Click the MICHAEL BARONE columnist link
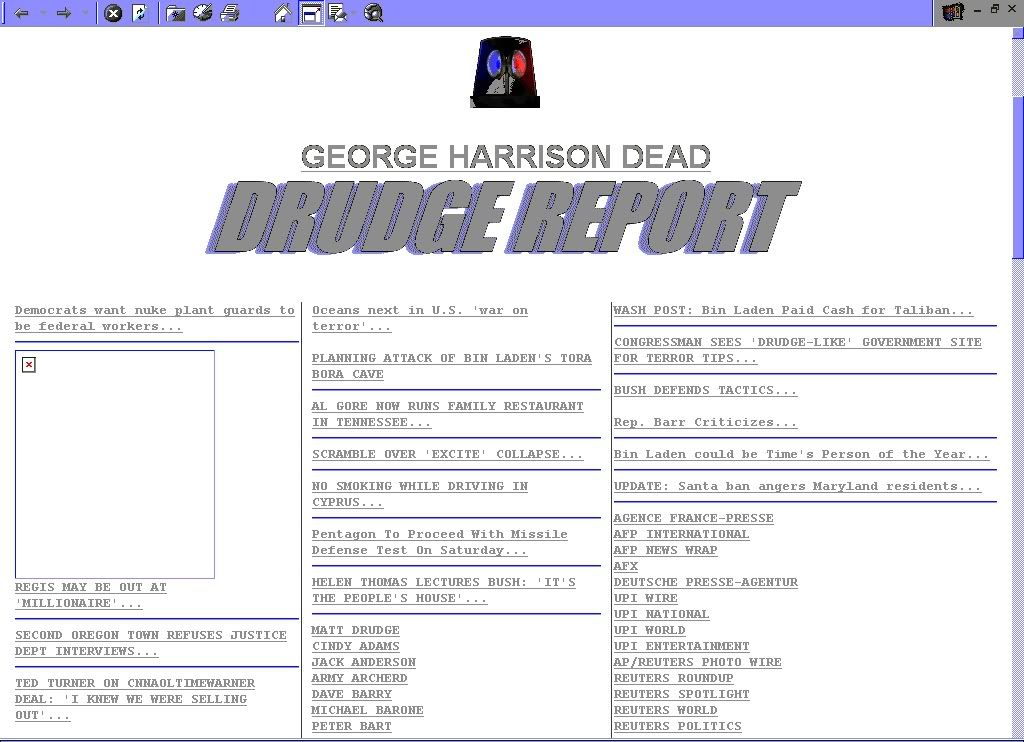 pos(367,710)
